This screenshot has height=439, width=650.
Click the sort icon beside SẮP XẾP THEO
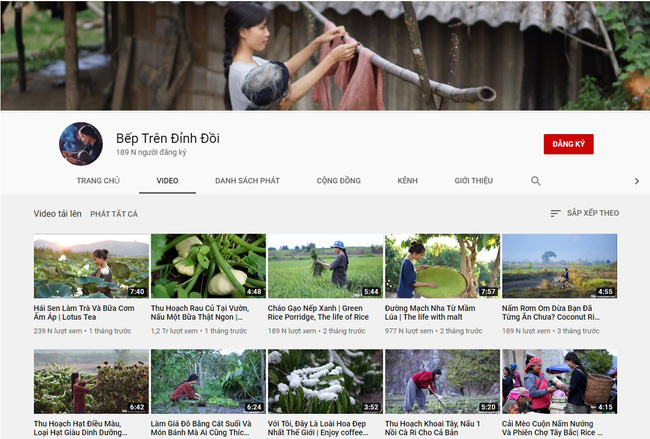click(x=555, y=213)
